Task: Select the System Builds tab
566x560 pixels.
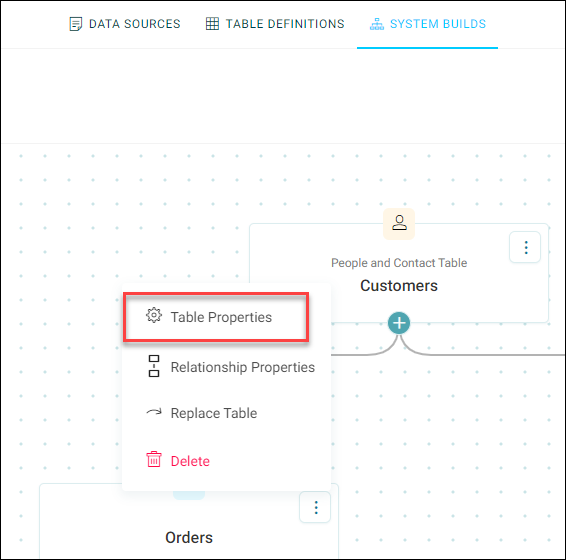Action: [x=427, y=24]
